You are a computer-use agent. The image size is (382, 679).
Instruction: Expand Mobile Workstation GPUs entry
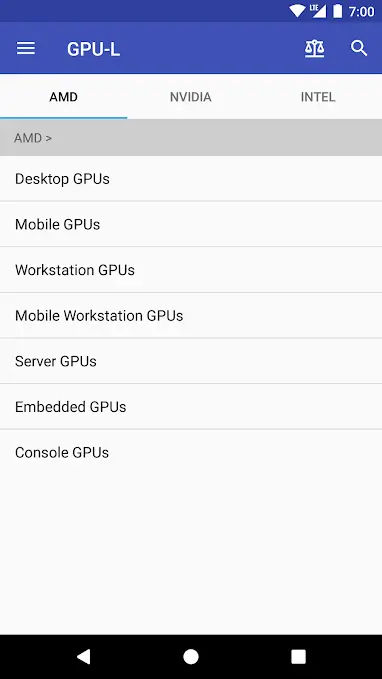point(191,315)
